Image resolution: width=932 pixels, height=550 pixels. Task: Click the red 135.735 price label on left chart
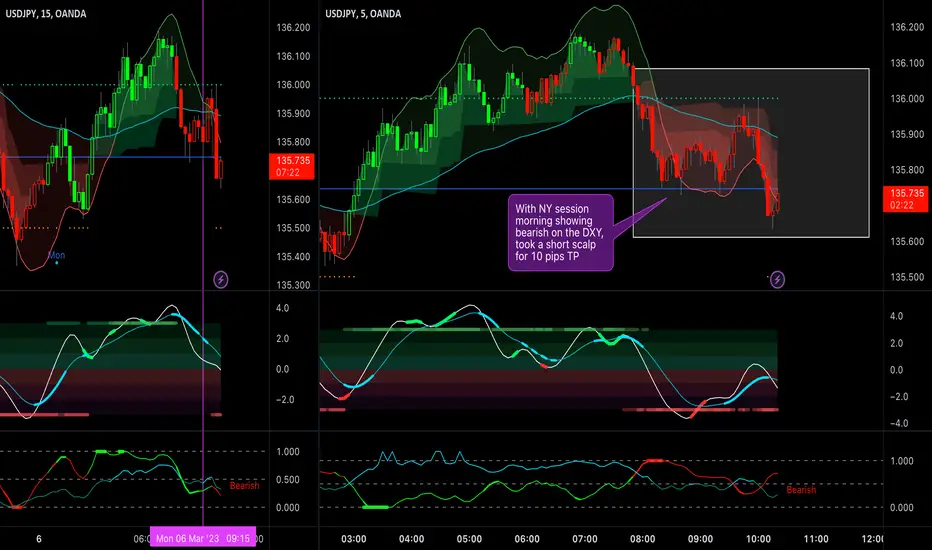point(292,166)
